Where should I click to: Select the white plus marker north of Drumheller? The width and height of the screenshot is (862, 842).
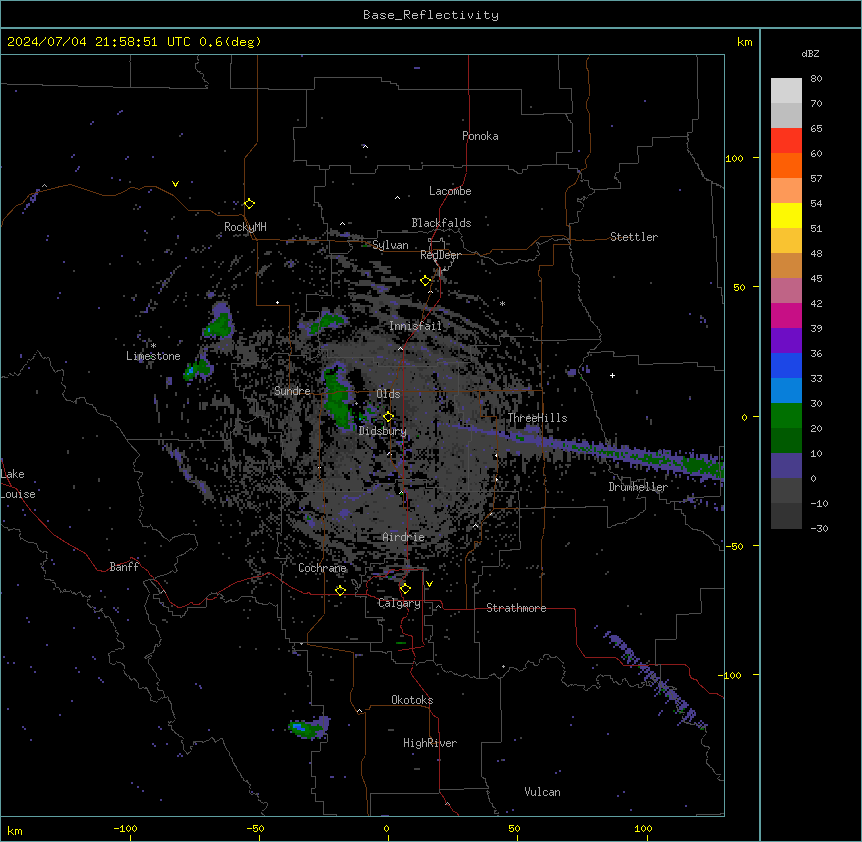tap(612, 375)
